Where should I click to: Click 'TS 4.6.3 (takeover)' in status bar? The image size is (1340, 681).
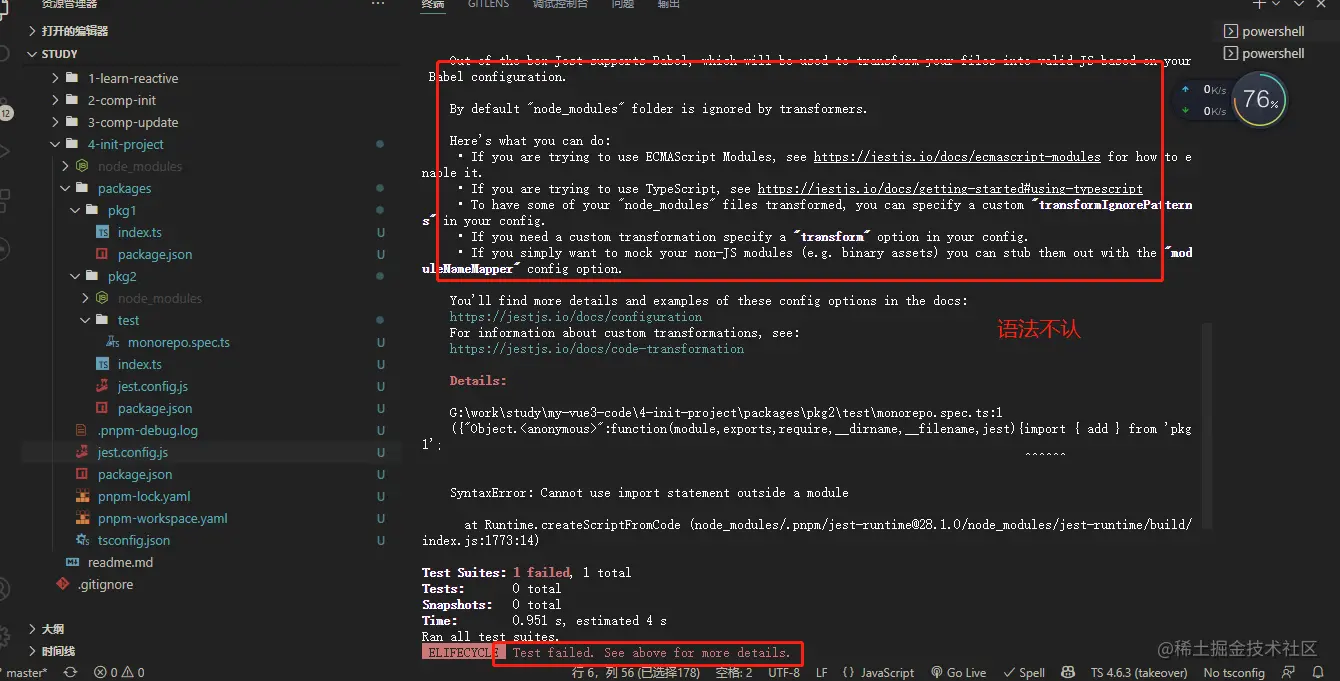pos(1139,673)
